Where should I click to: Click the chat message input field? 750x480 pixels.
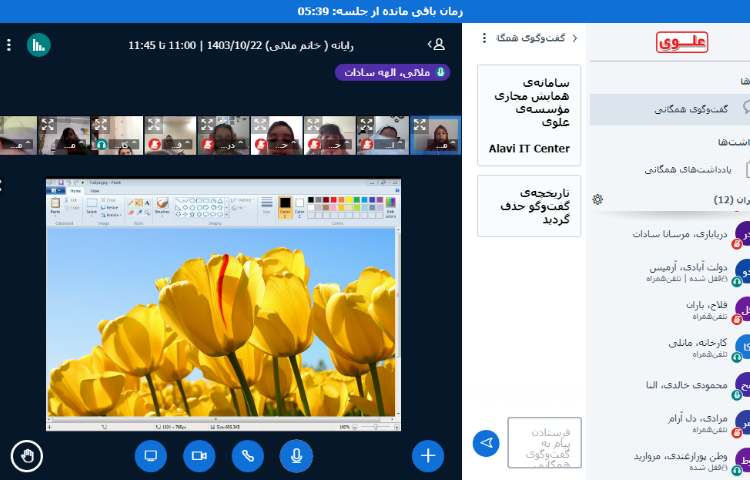click(x=544, y=442)
